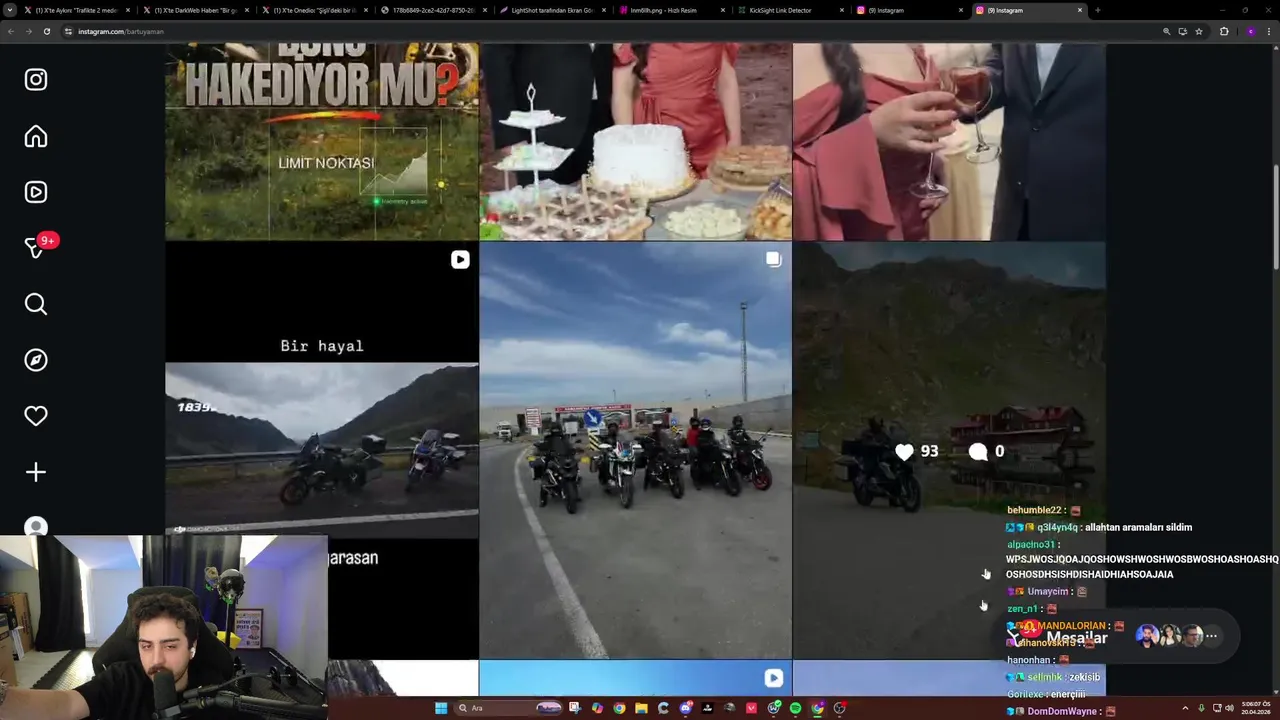Screen dimensions: 1280x720
Task: Open File Explorer from the taskbar
Action: pyautogui.click(x=641, y=708)
